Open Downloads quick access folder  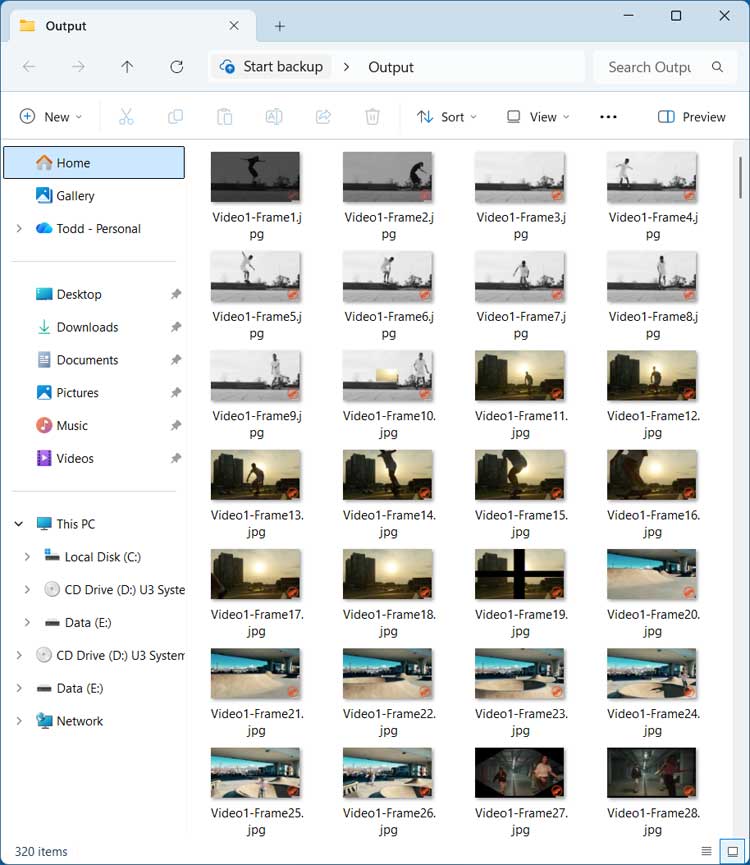(87, 327)
